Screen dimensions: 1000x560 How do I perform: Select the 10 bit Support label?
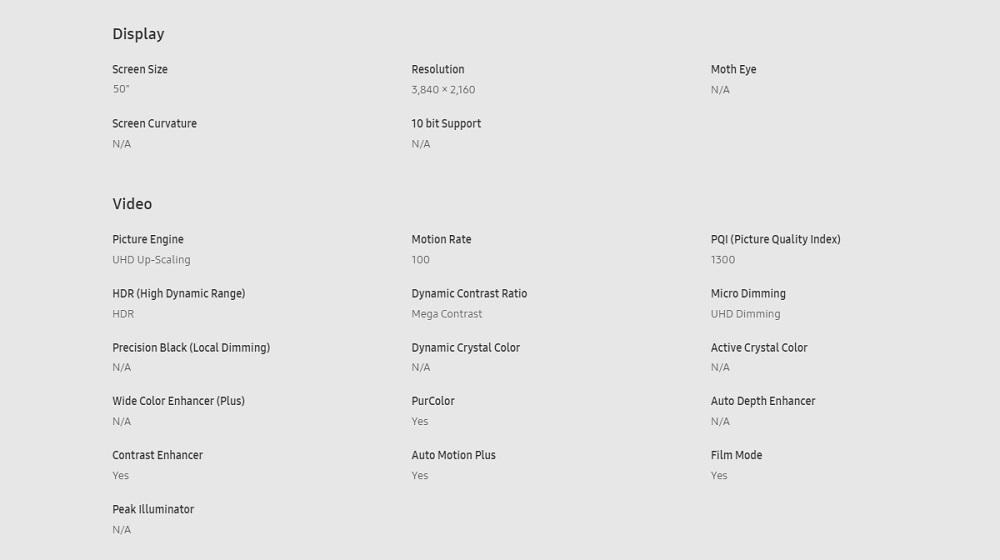(446, 124)
